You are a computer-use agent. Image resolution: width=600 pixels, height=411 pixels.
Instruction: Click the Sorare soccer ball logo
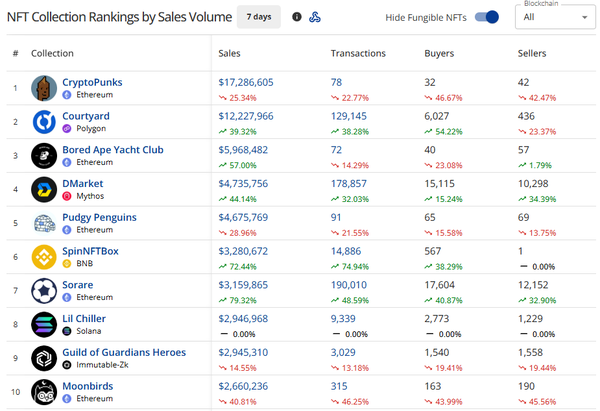[x=44, y=291]
